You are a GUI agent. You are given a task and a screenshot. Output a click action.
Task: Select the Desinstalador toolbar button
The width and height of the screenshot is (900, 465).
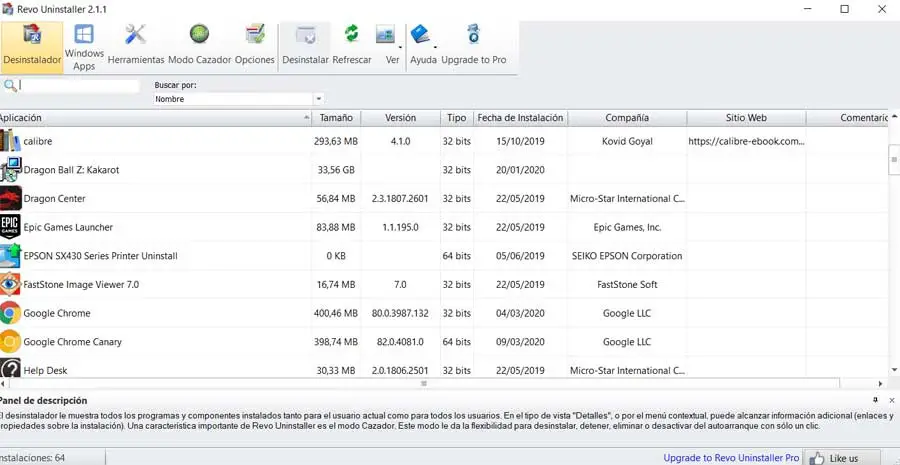(x=32, y=48)
